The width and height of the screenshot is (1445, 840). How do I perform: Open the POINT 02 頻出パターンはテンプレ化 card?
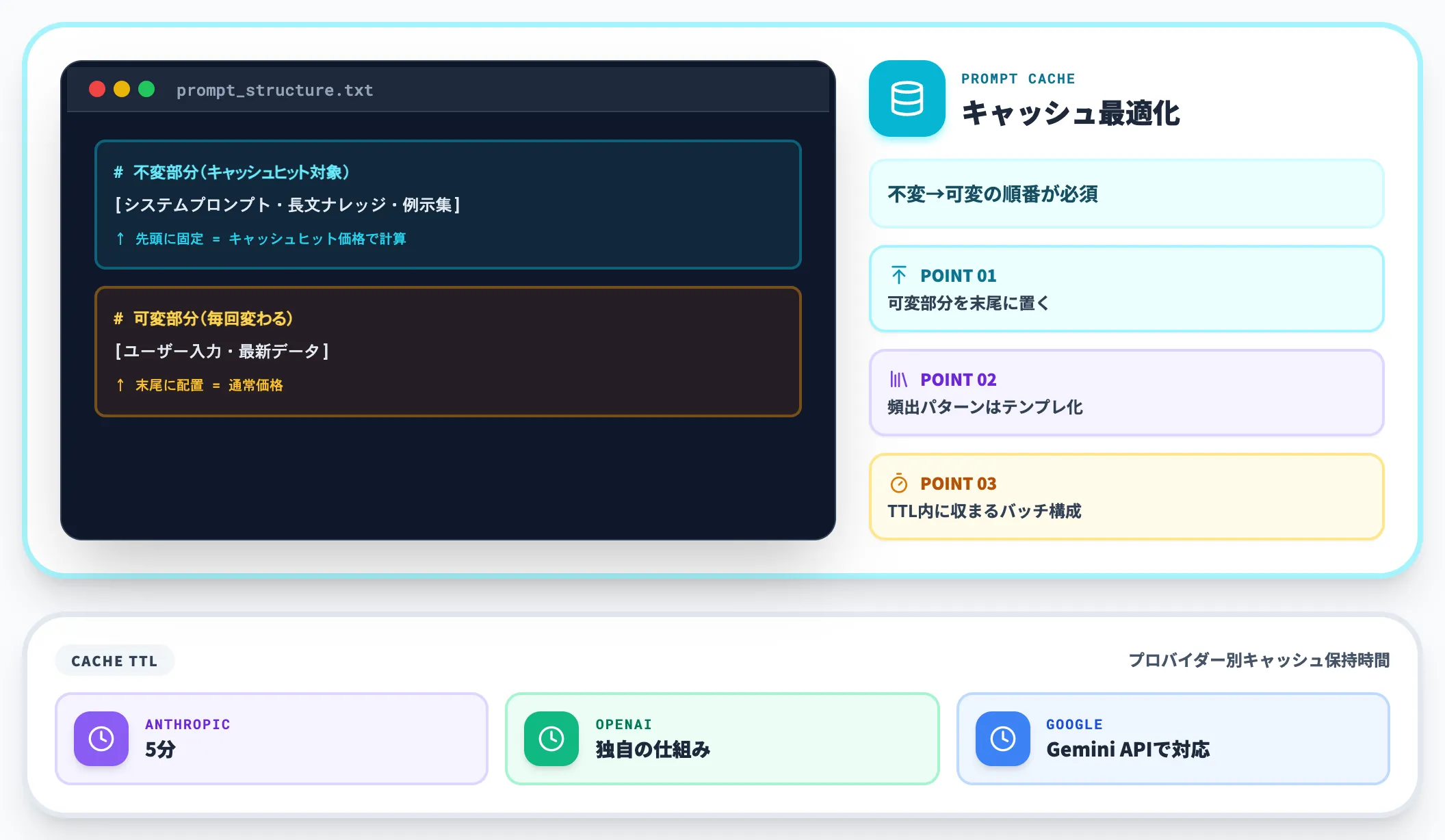click(1126, 393)
